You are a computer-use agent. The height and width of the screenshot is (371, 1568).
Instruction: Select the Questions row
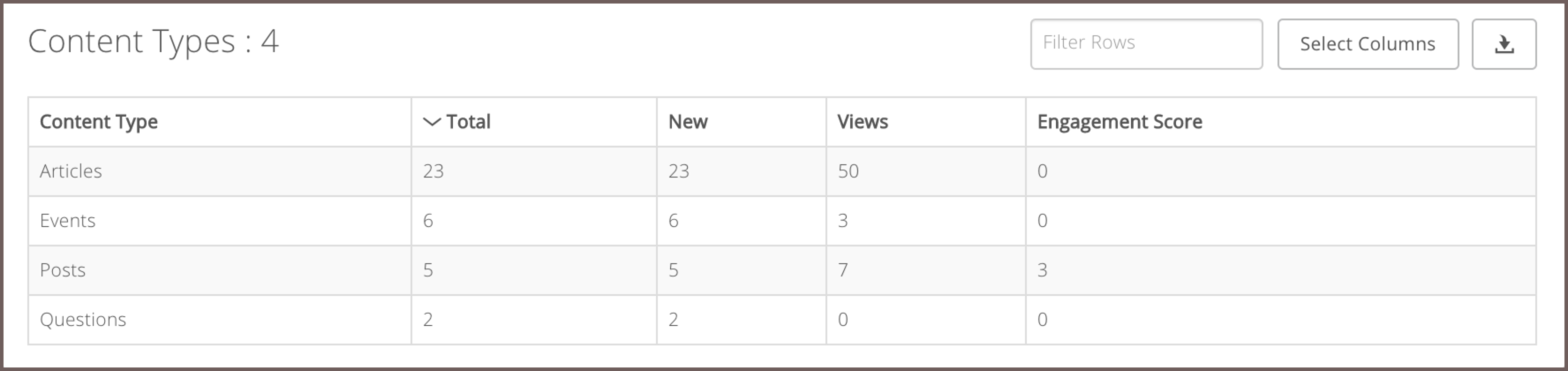tap(782, 320)
